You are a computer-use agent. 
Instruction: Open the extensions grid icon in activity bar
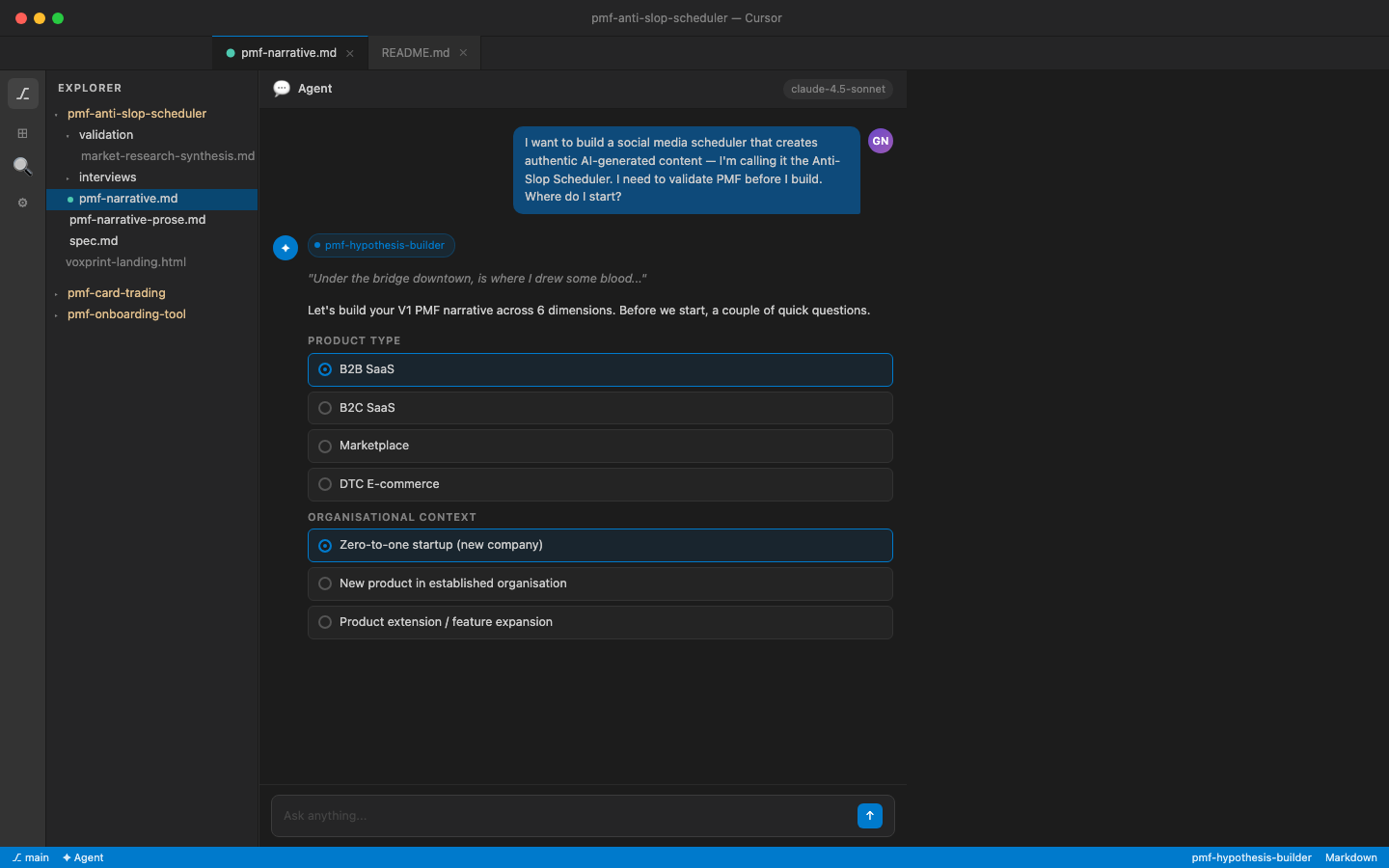pos(23,133)
